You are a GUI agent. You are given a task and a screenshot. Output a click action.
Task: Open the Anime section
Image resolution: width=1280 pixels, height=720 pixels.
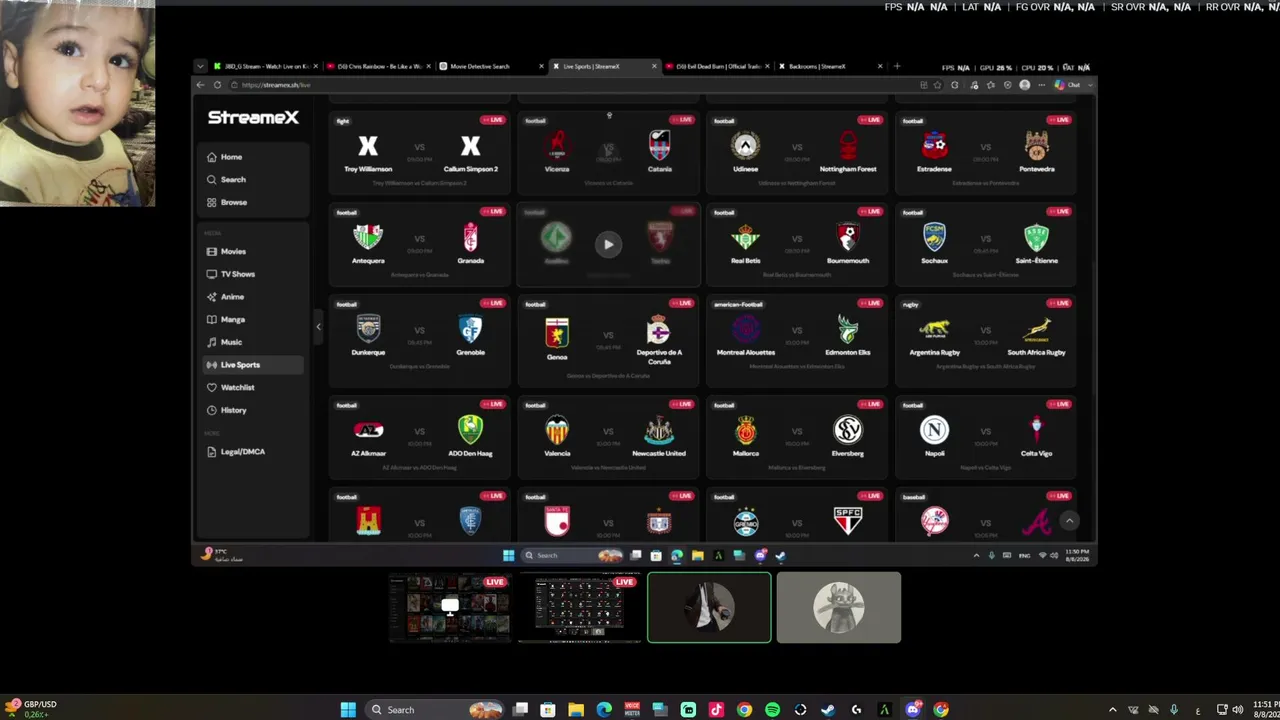pos(252,297)
